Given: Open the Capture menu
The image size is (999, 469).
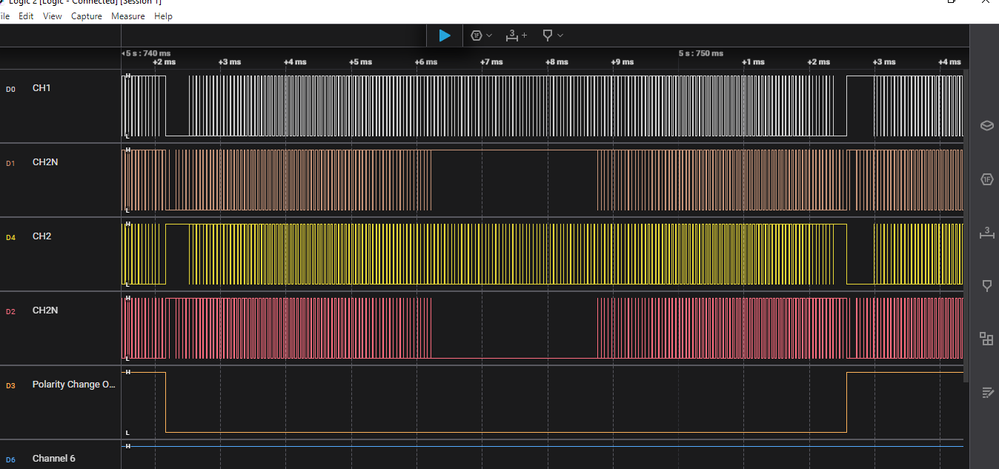Looking at the screenshot, I should tap(85, 17).
